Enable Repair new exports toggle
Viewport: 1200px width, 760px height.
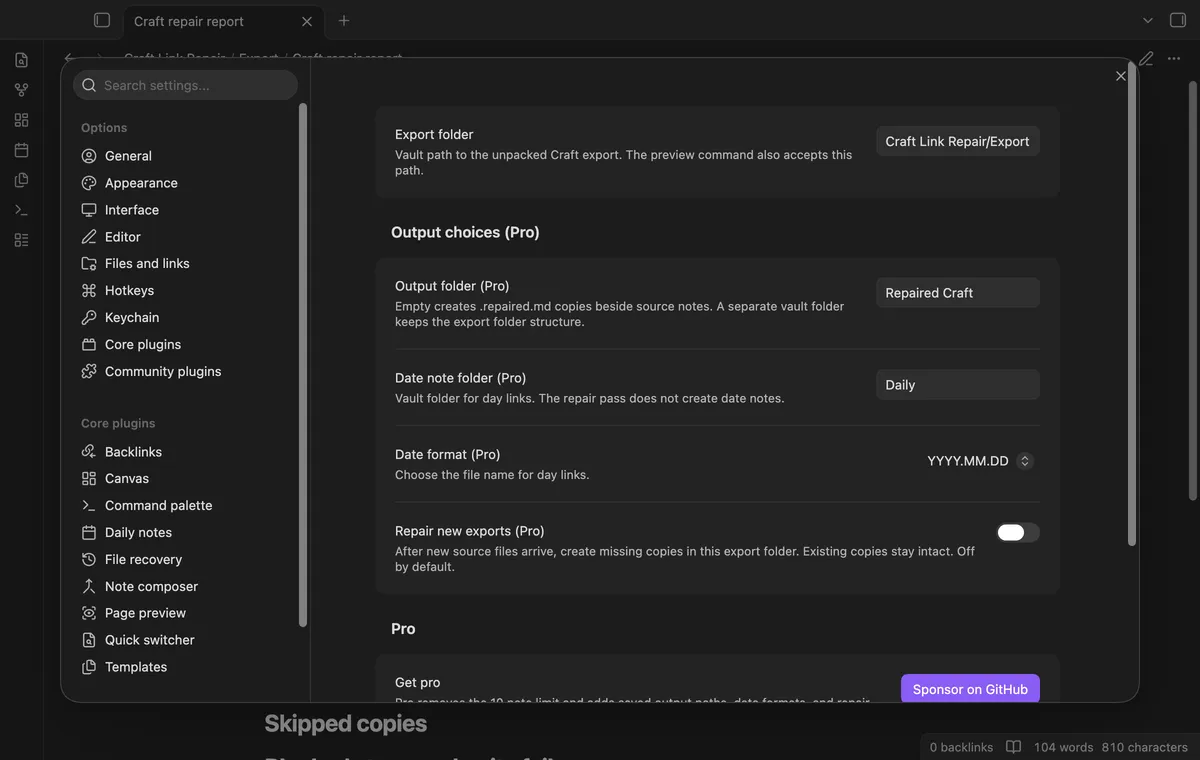pos(1018,532)
